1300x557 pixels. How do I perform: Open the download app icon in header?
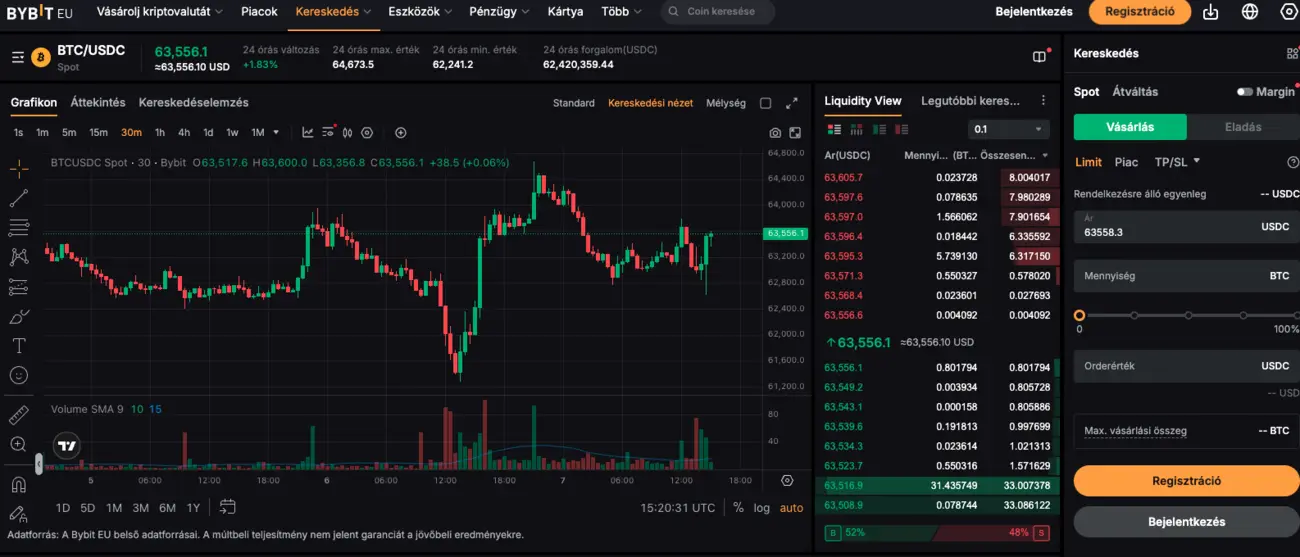point(1211,12)
